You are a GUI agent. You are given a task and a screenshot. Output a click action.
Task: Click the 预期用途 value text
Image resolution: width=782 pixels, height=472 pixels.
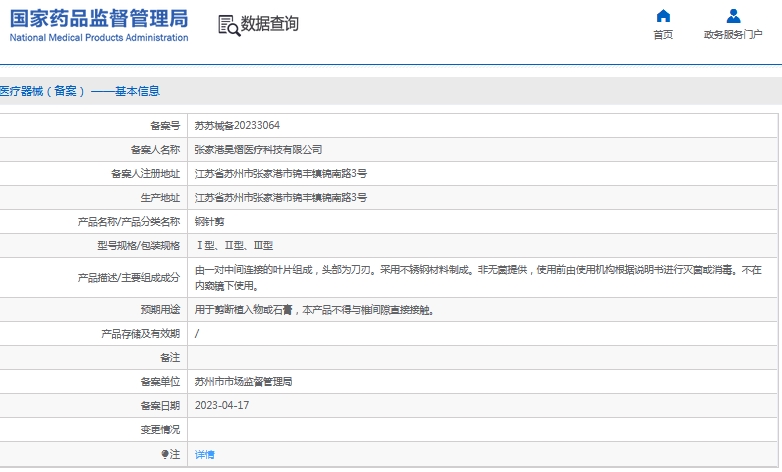click(315, 310)
